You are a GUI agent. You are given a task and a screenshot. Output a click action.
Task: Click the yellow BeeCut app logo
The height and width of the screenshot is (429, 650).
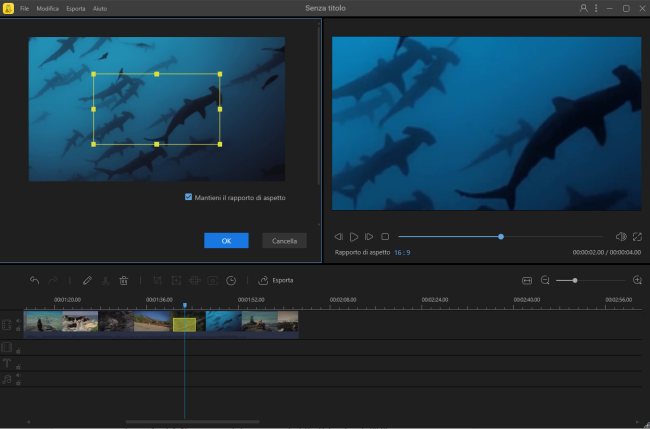point(8,8)
